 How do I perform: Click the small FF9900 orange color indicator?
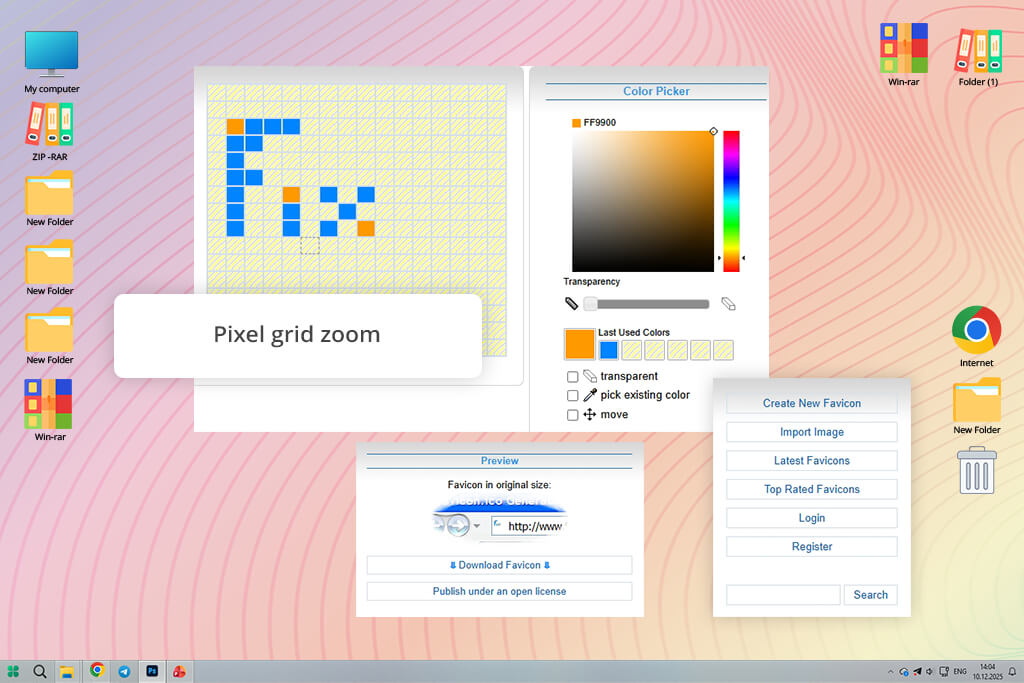[x=577, y=123]
